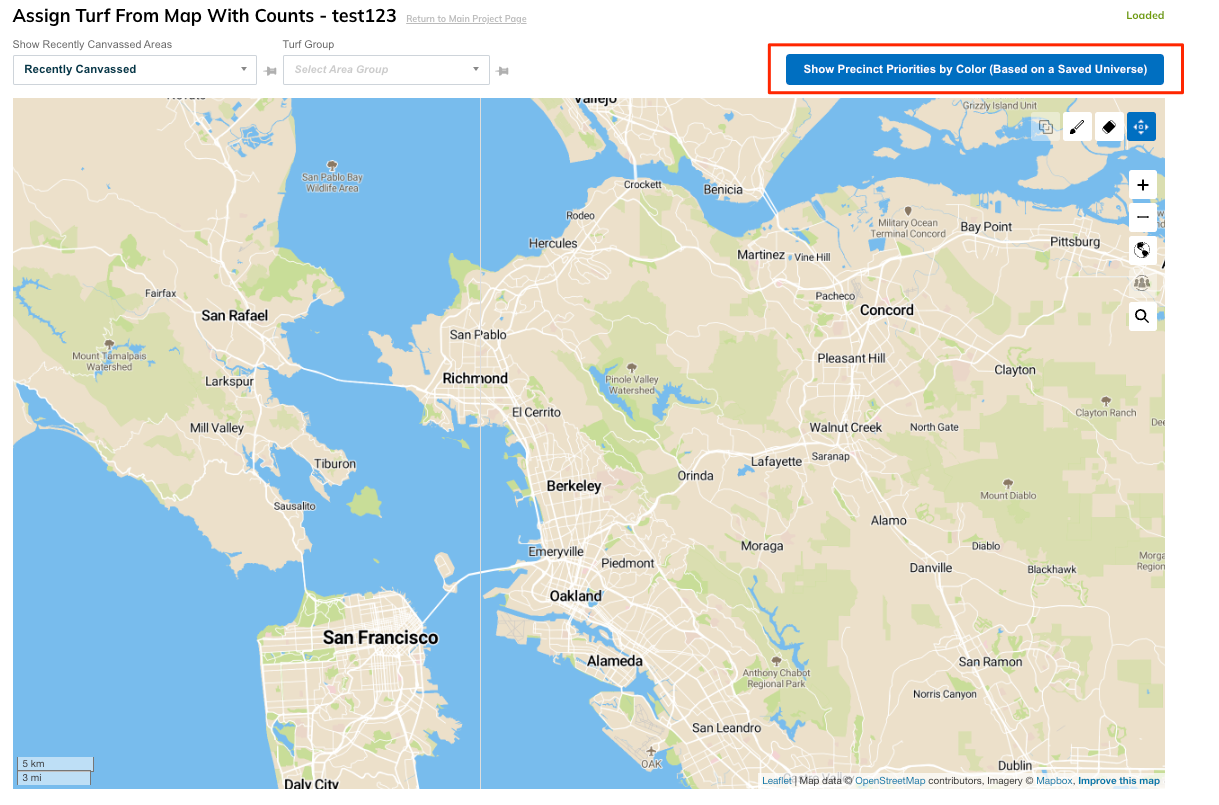This screenshot has height=805, width=1219.
Task: Click the Pleasant Hill label
Action: (x=851, y=358)
